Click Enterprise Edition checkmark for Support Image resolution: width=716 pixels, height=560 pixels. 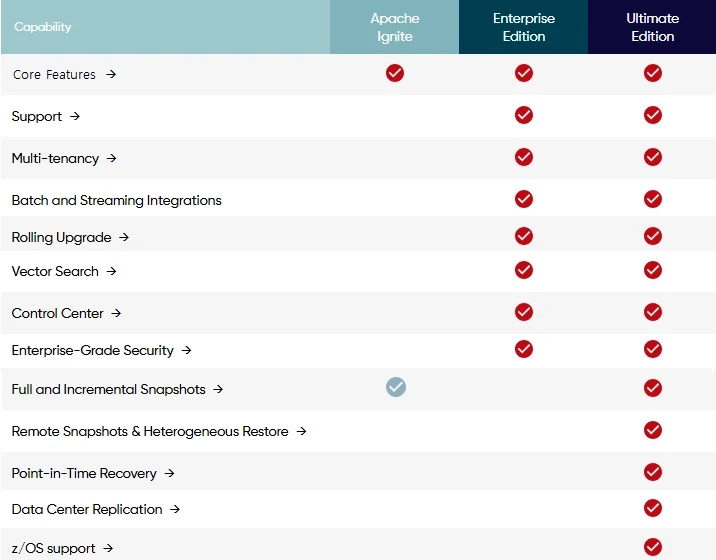click(x=524, y=115)
